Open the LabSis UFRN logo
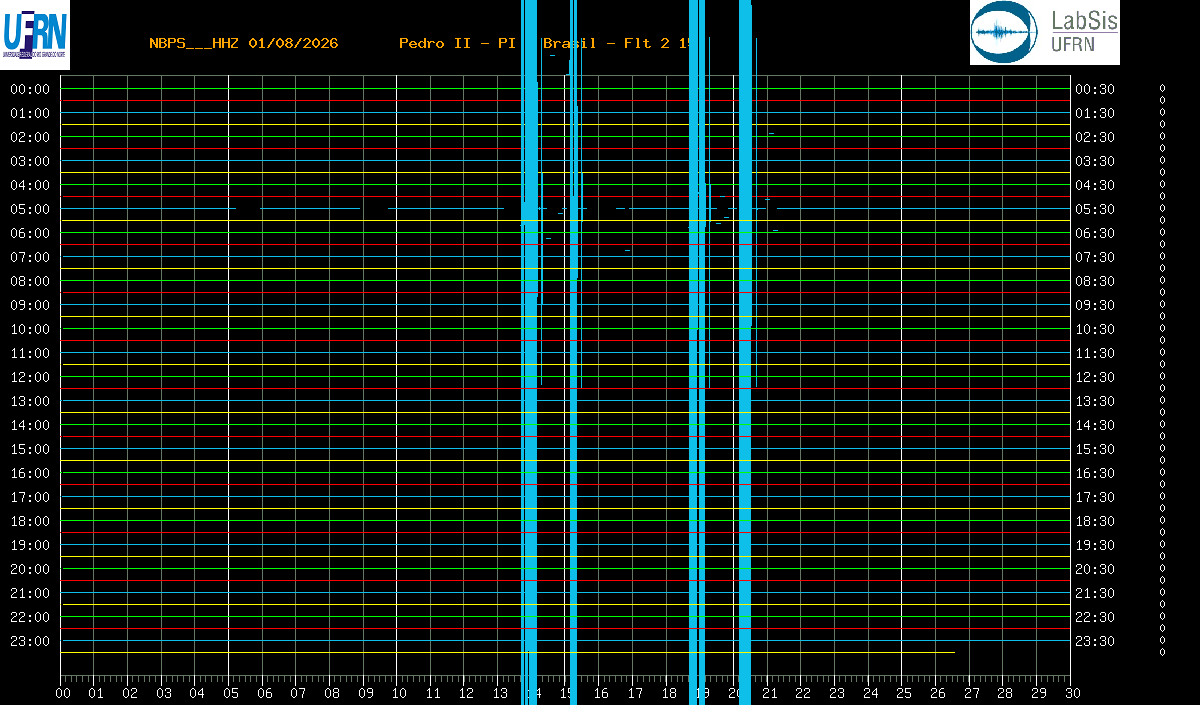Screen dimensions: 1200x705 [x=1044, y=32]
